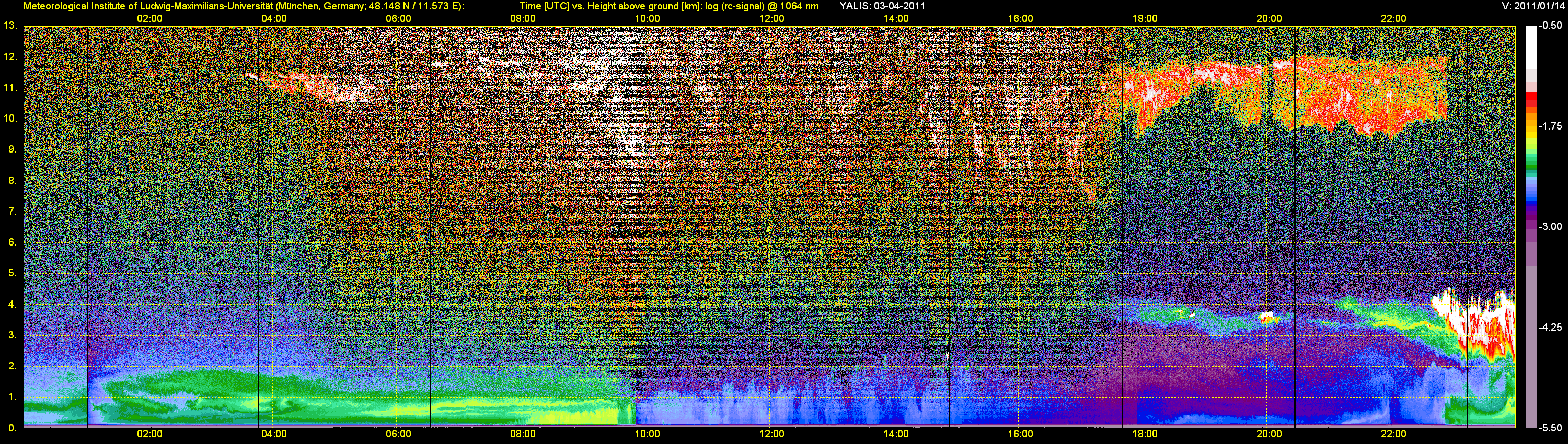
Task: Pick the white segment of the colorbar
Action: pyautogui.click(x=1531, y=48)
